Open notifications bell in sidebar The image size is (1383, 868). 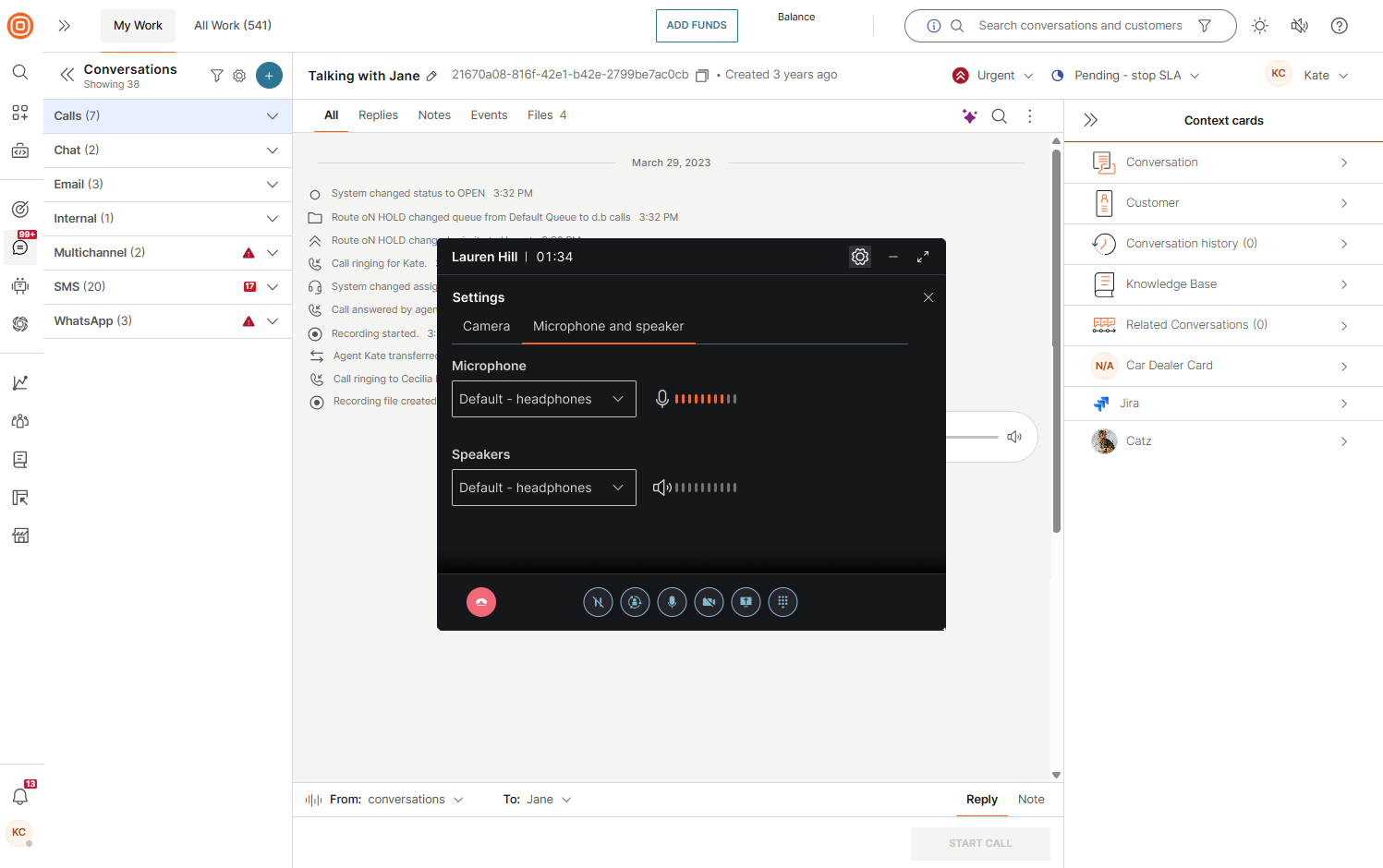point(20,796)
